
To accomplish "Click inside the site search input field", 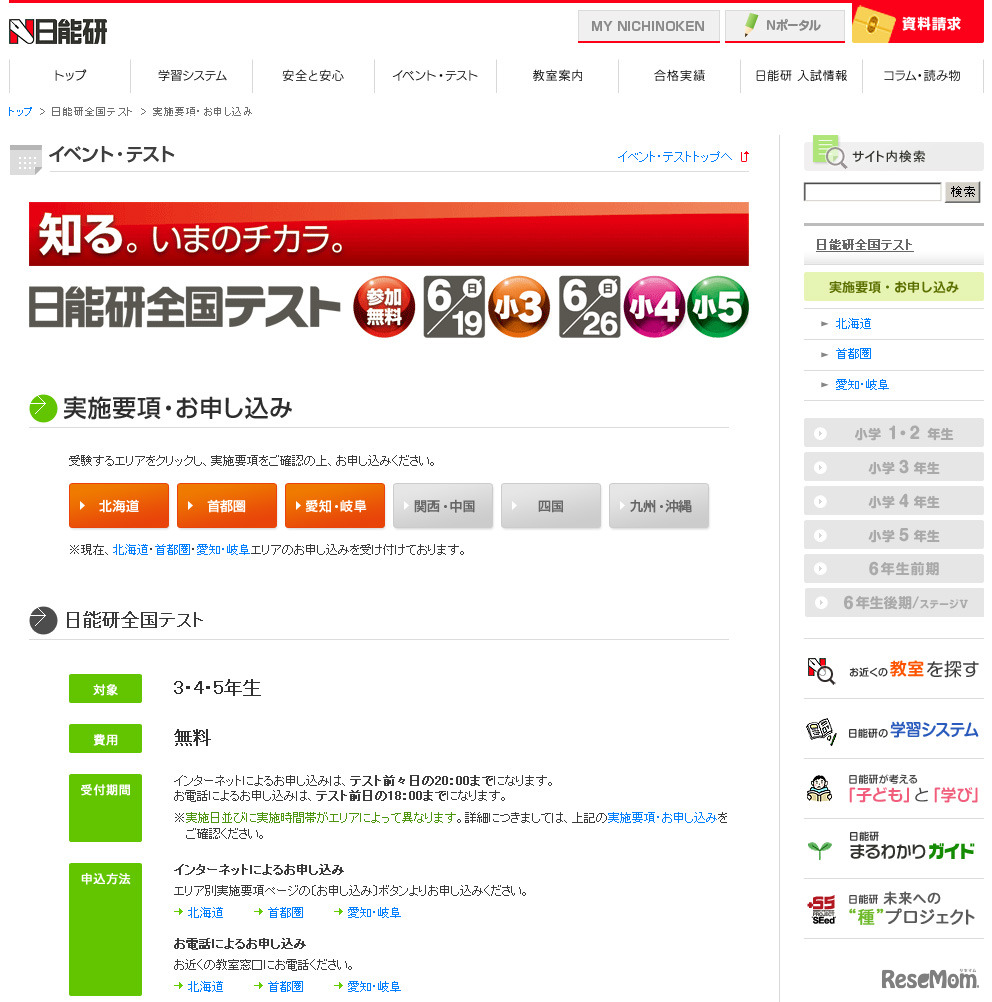I will point(872,192).
